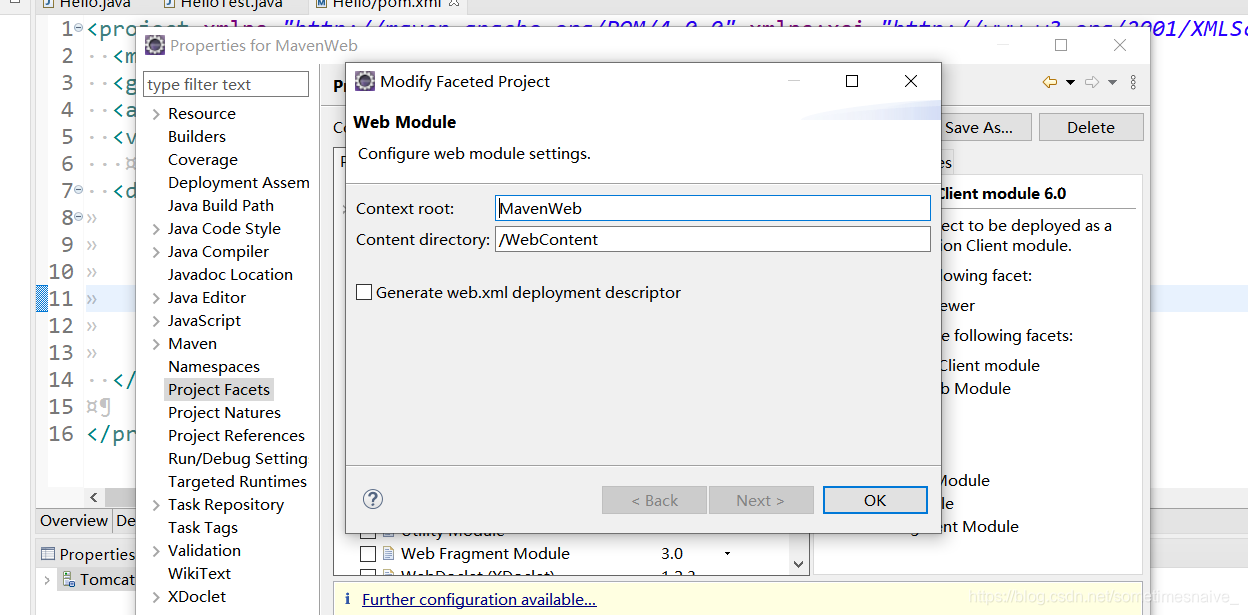Click the Web Fragment Module facet icon

388,553
